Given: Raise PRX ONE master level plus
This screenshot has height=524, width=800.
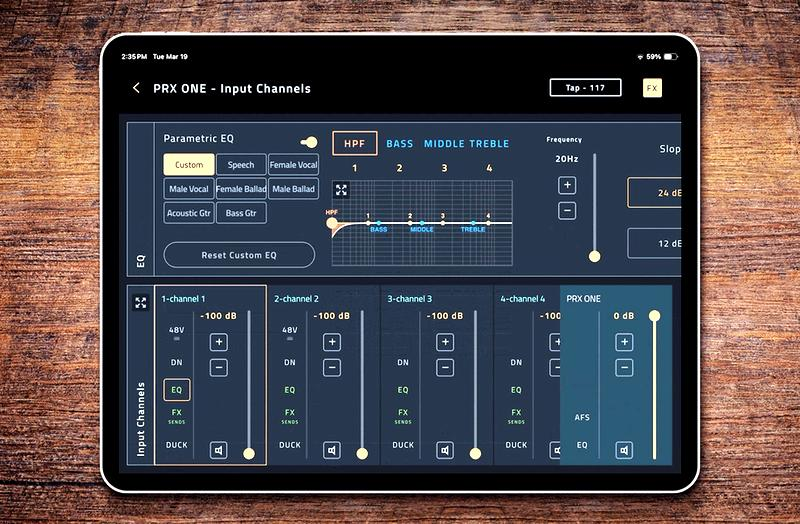Looking at the screenshot, I should pyautogui.click(x=624, y=342).
